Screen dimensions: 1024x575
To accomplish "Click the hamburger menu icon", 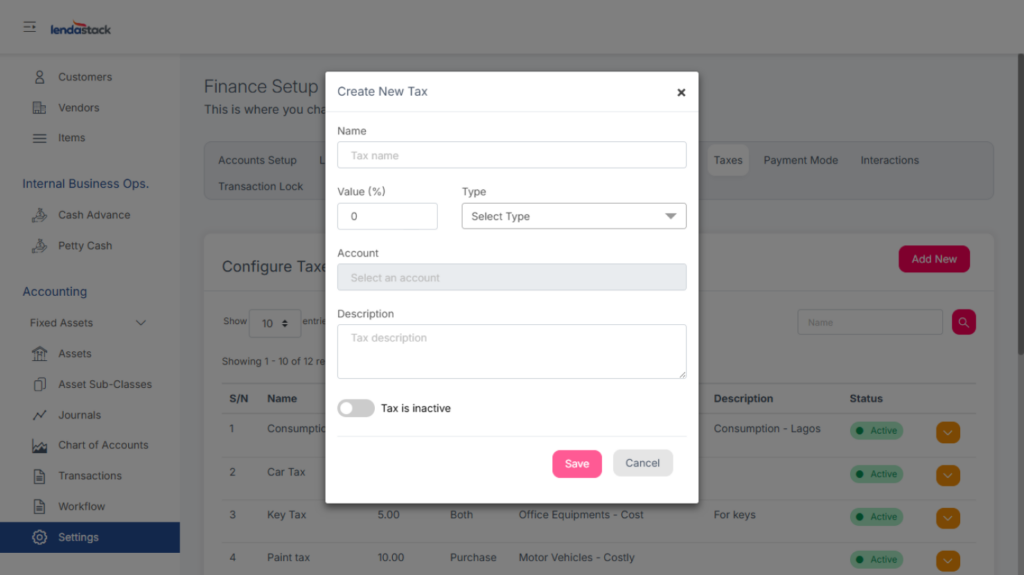I will pos(30,27).
